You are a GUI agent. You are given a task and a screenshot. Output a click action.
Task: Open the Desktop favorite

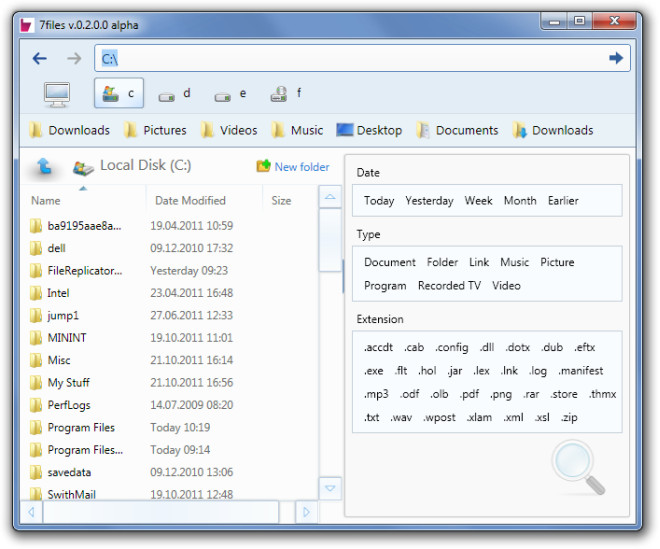tap(369, 130)
